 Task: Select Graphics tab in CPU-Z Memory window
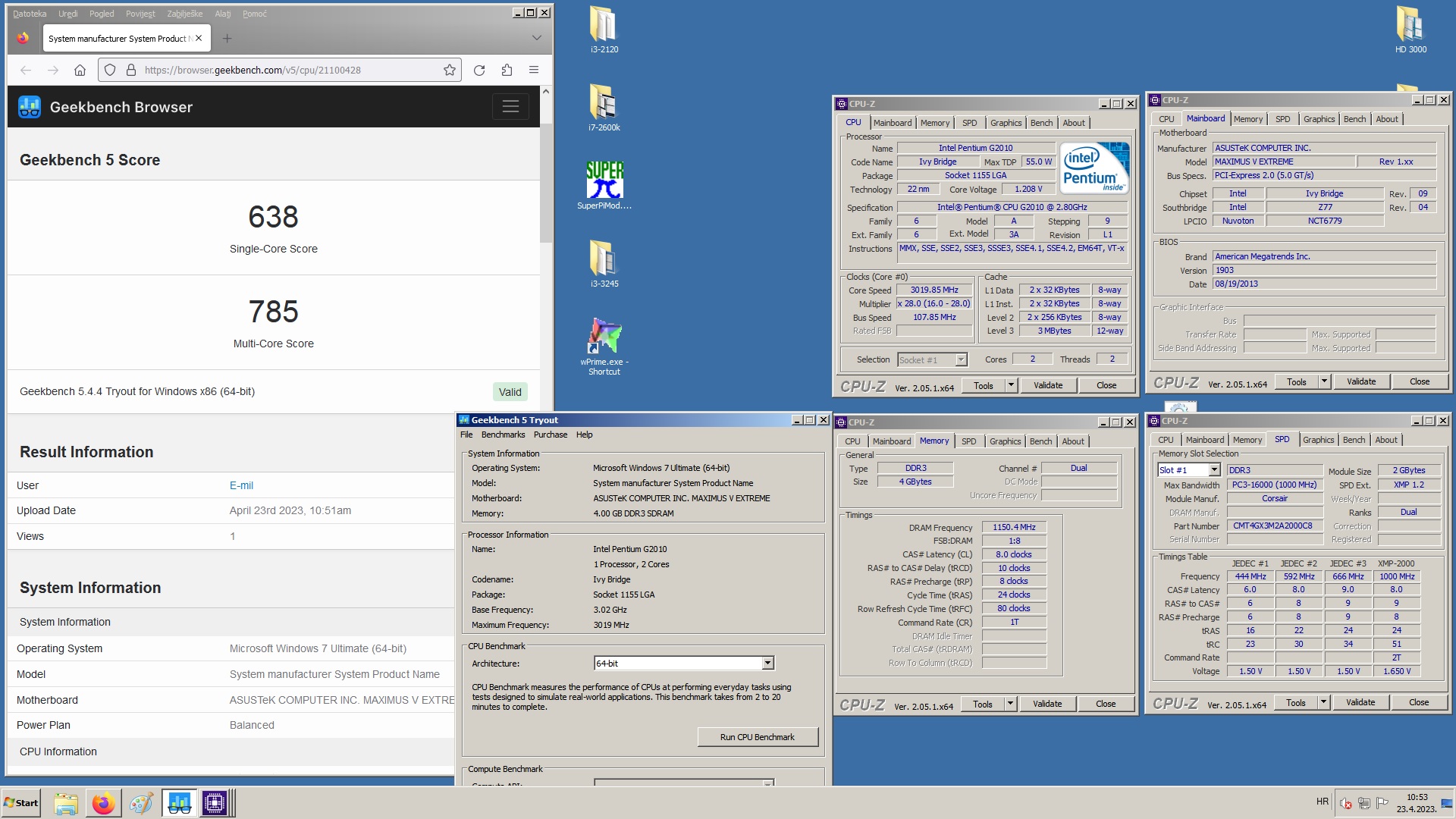click(x=1005, y=441)
